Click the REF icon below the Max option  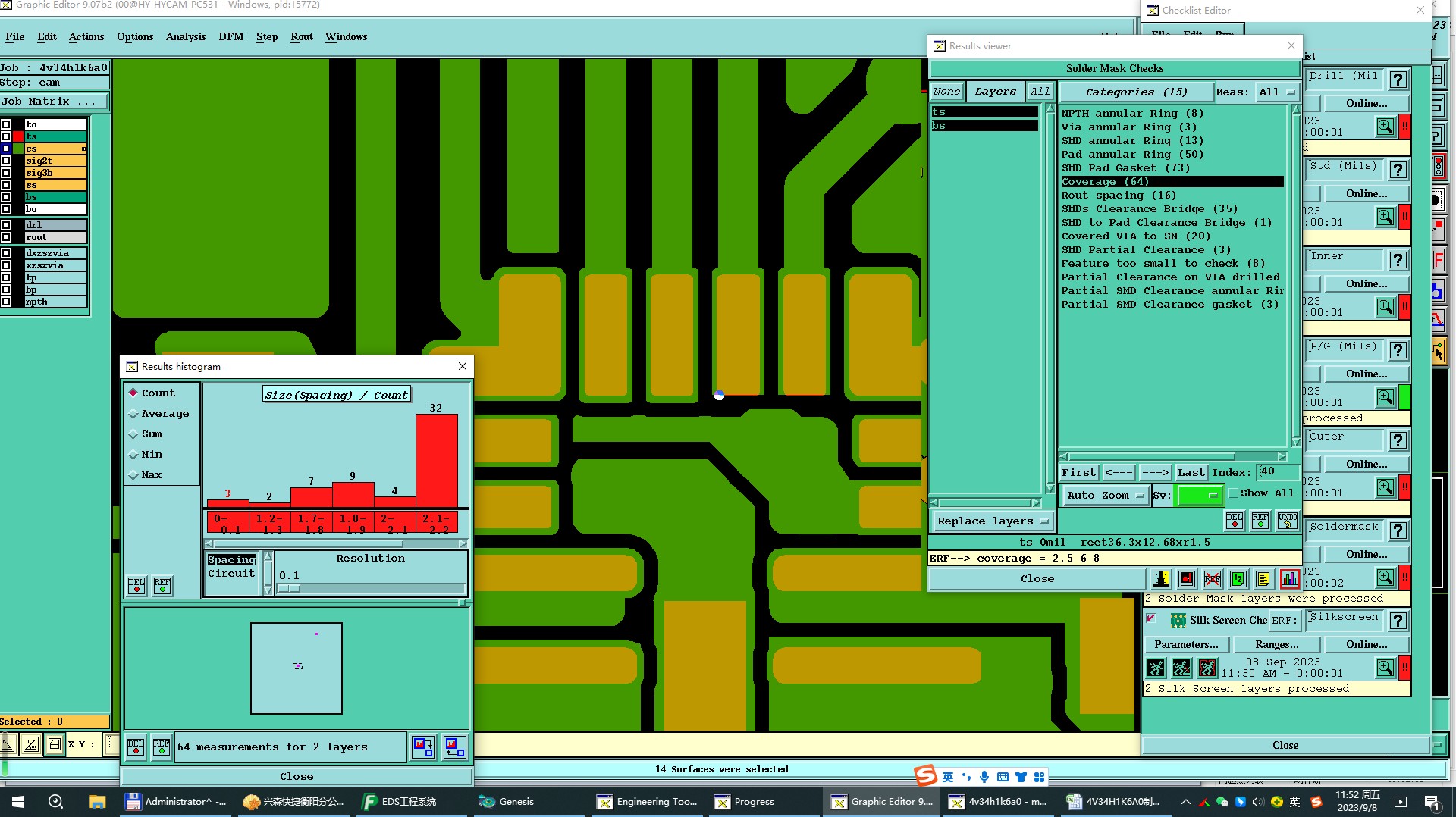click(x=162, y=586)
